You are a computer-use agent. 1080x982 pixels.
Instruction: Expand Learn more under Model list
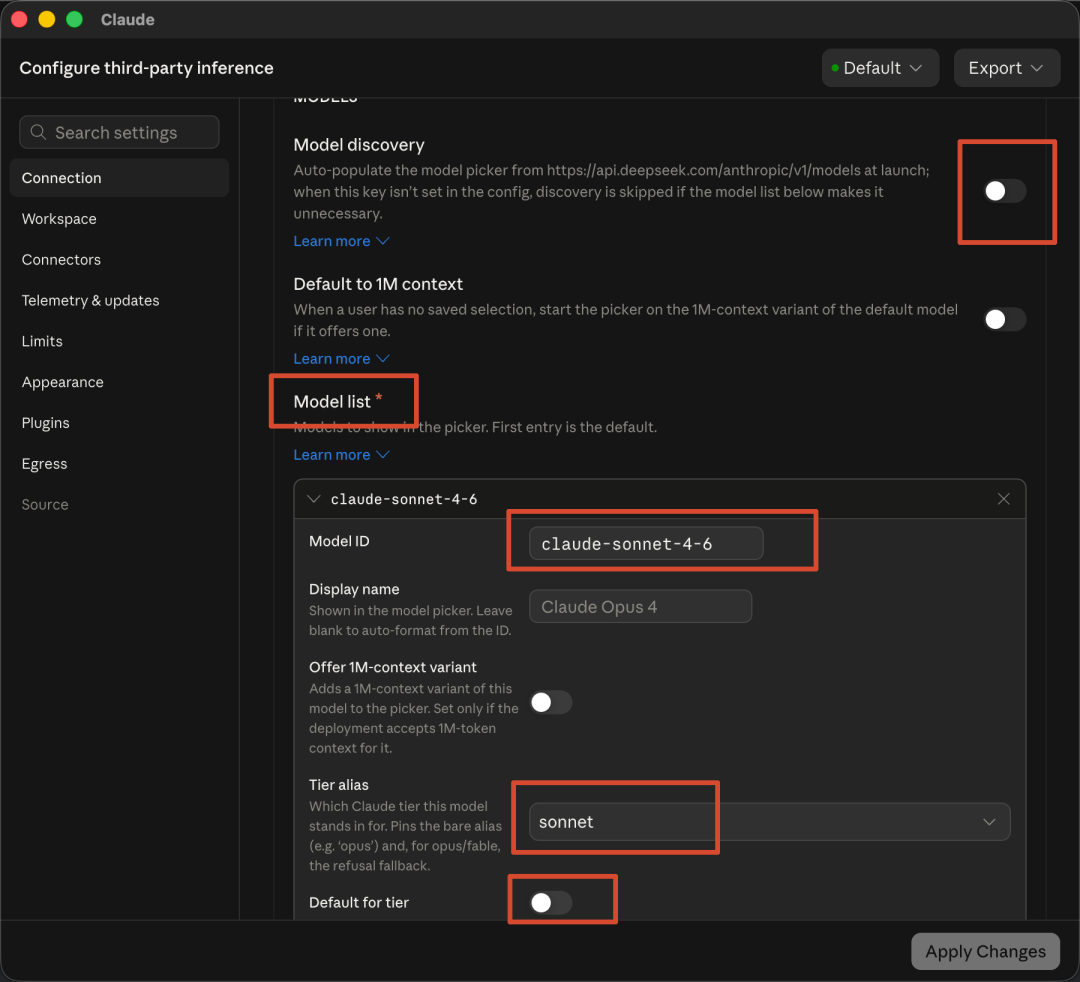[x=341, y=455]
